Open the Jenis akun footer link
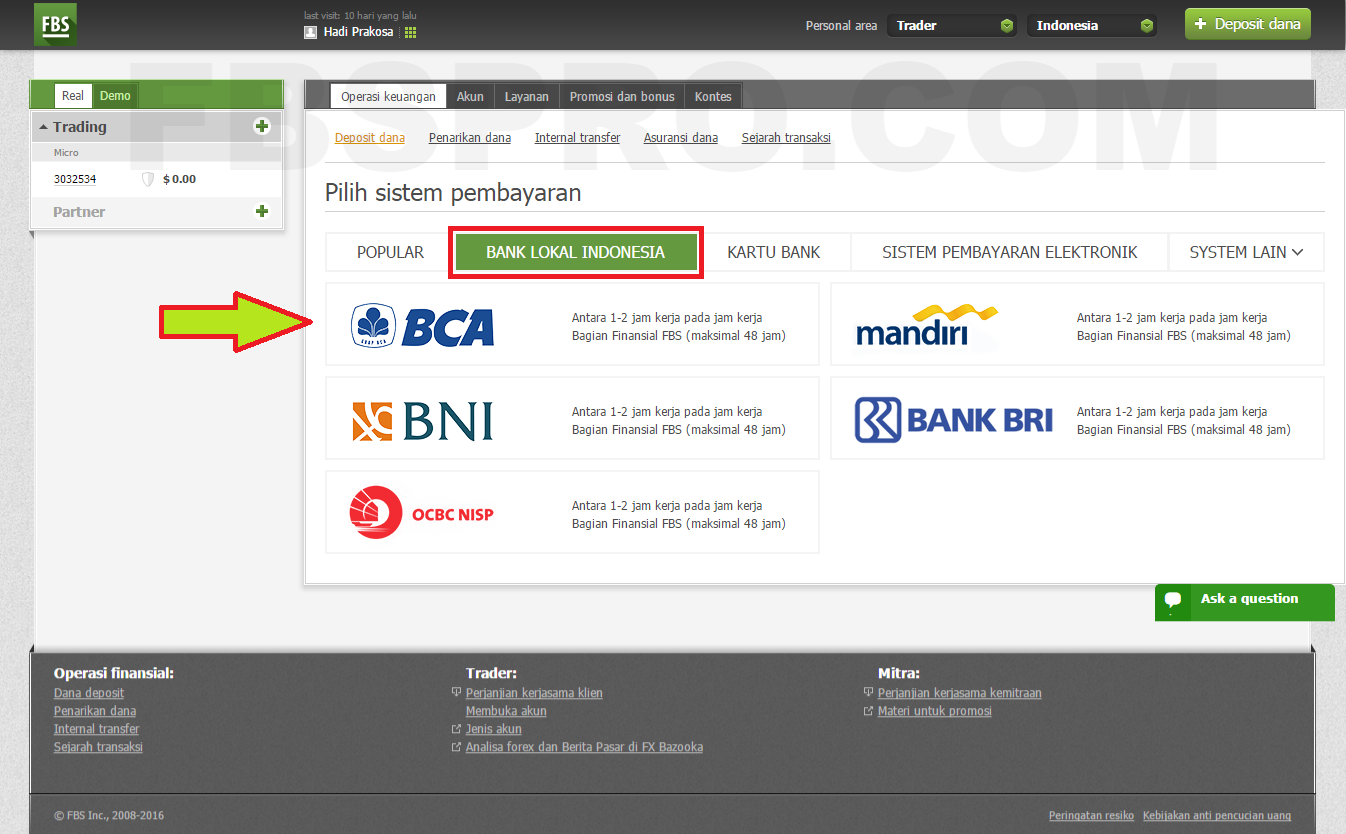1346x834 pixels. point(494,729)
